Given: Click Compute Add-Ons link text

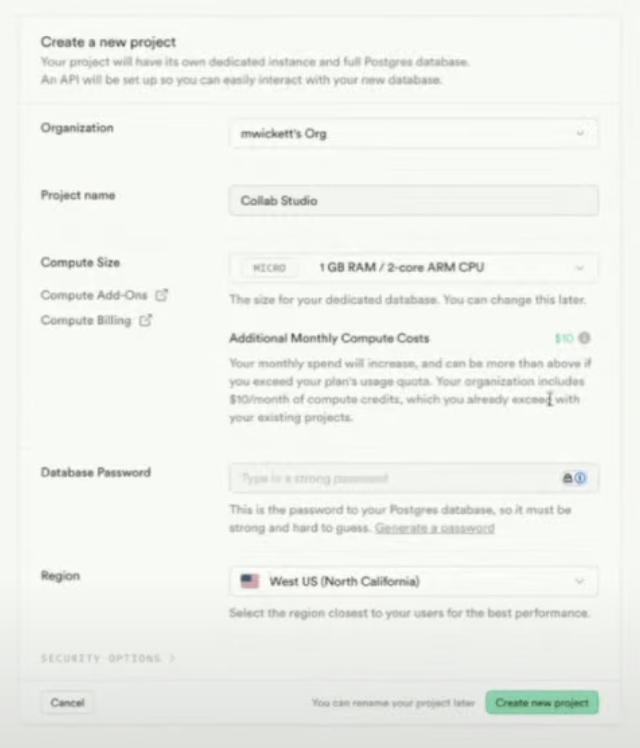Looking at the screenshot, I should (94, 295).
